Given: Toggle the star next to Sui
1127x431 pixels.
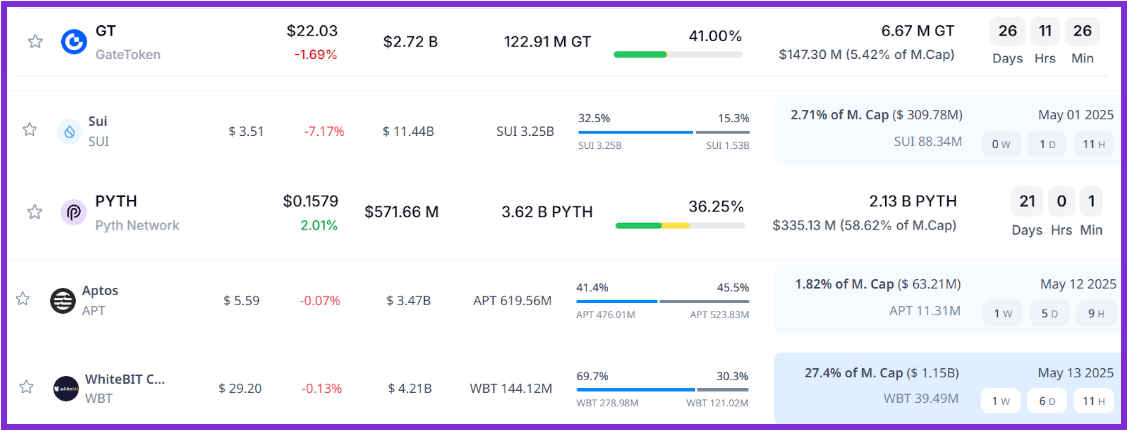Looking at the screenshot, I should tap(30, 130).
